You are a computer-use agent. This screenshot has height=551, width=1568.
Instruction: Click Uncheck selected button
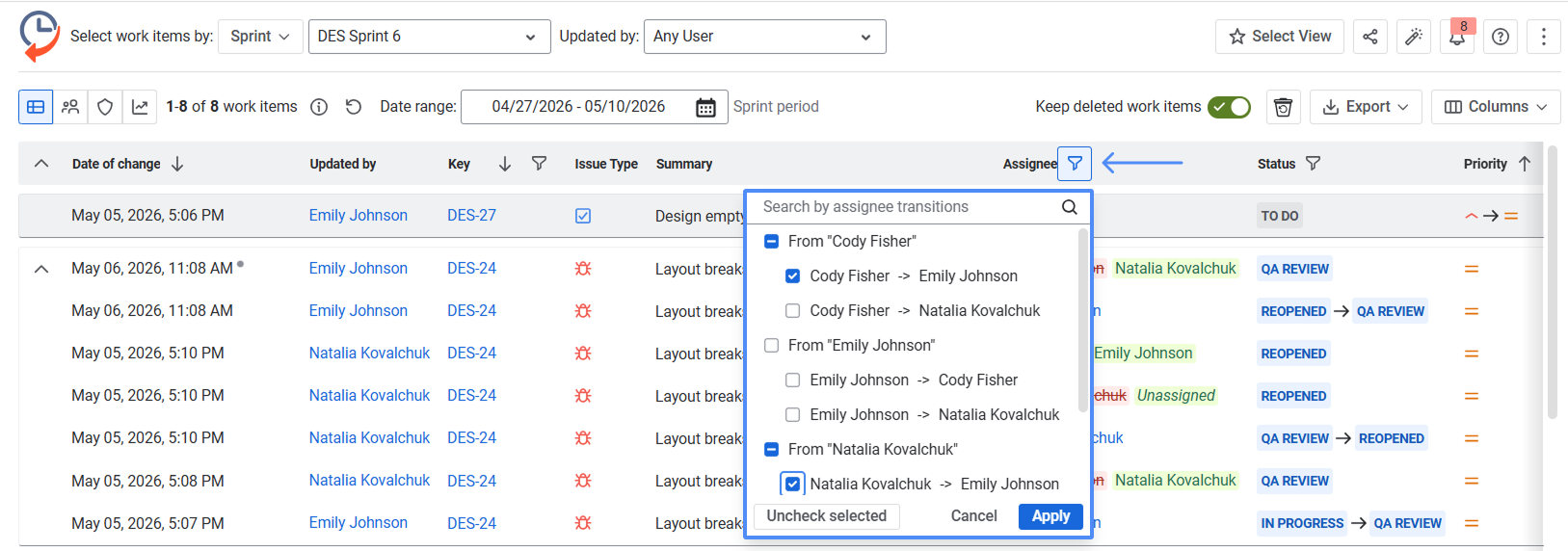click(x=827, y=516)
